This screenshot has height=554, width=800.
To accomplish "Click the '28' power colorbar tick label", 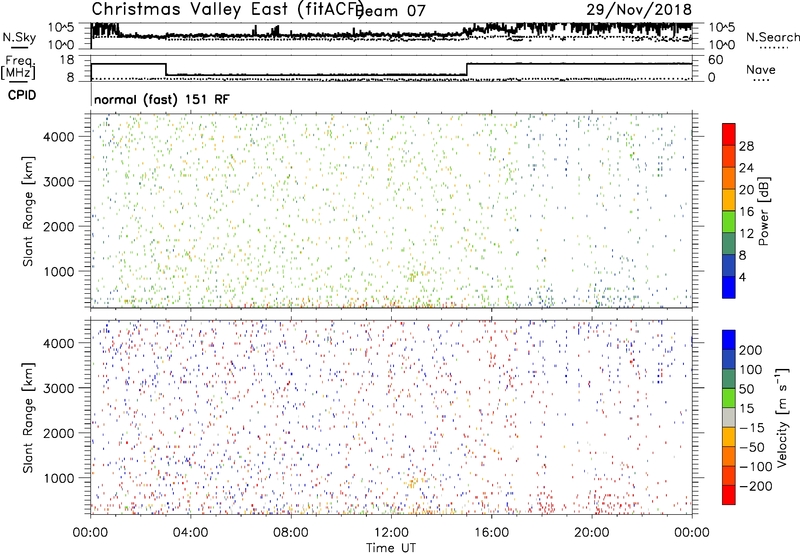I will [x=746, y=146].
